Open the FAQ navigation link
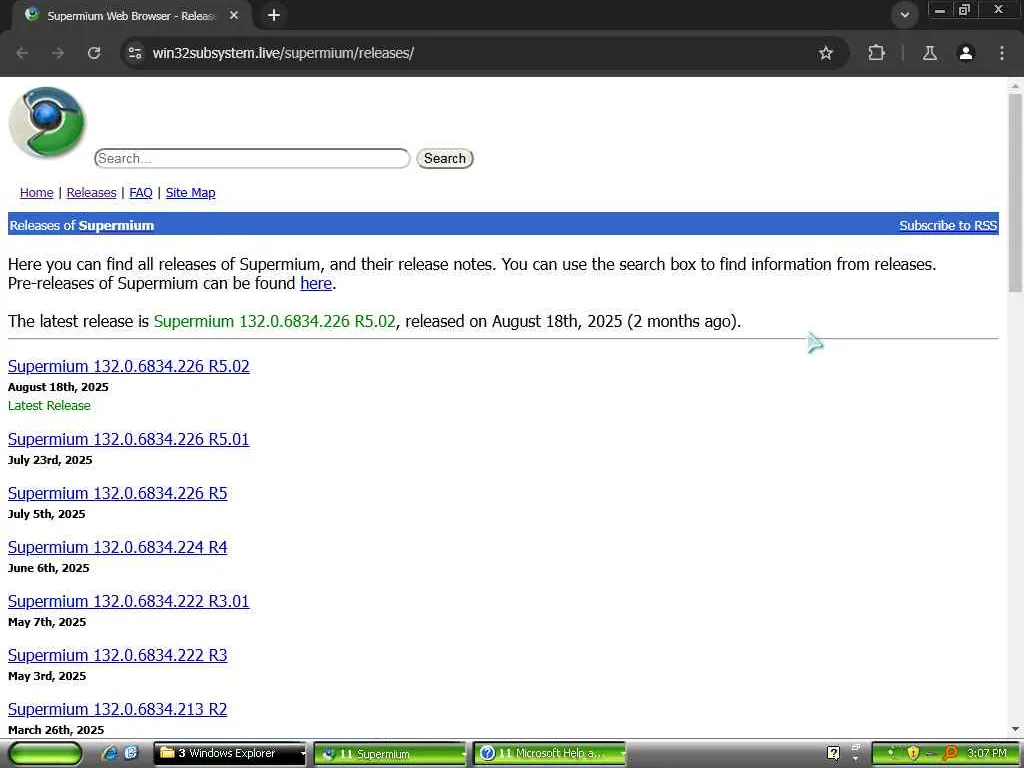The image size is (1024, 768). (140, 193)
